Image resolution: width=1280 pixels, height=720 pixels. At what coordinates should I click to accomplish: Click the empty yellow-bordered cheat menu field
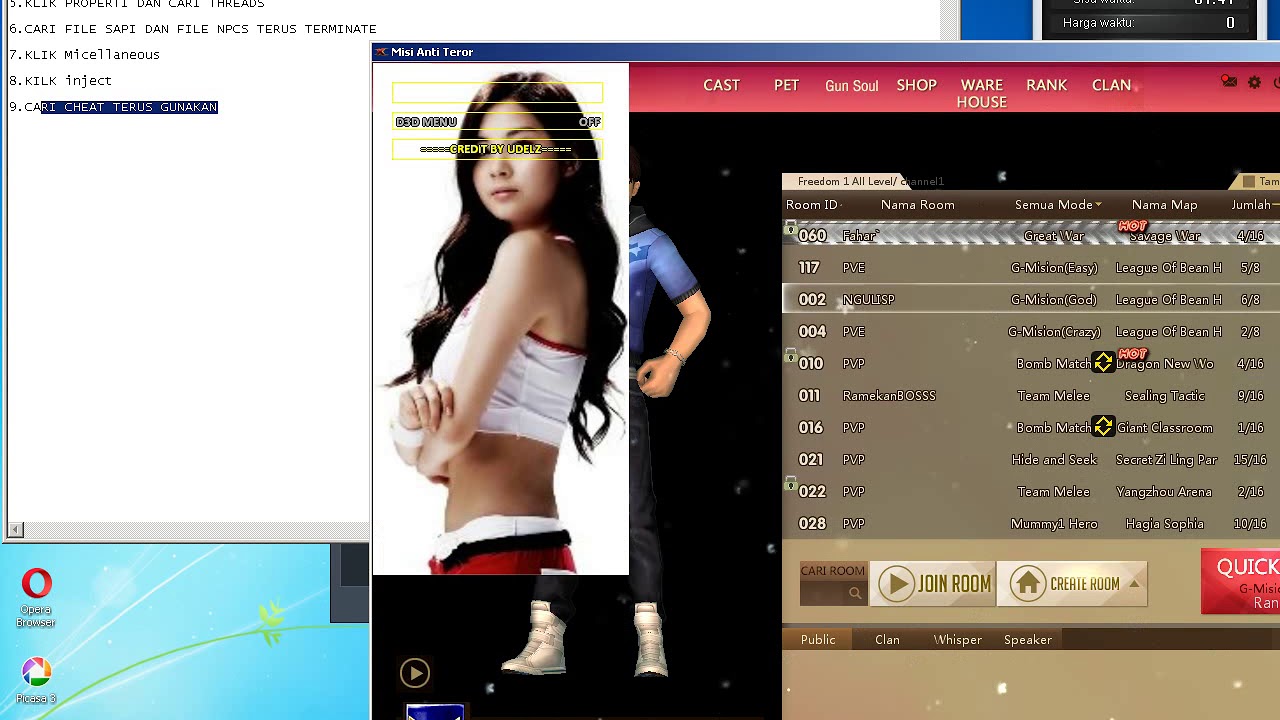coord(497,93)
